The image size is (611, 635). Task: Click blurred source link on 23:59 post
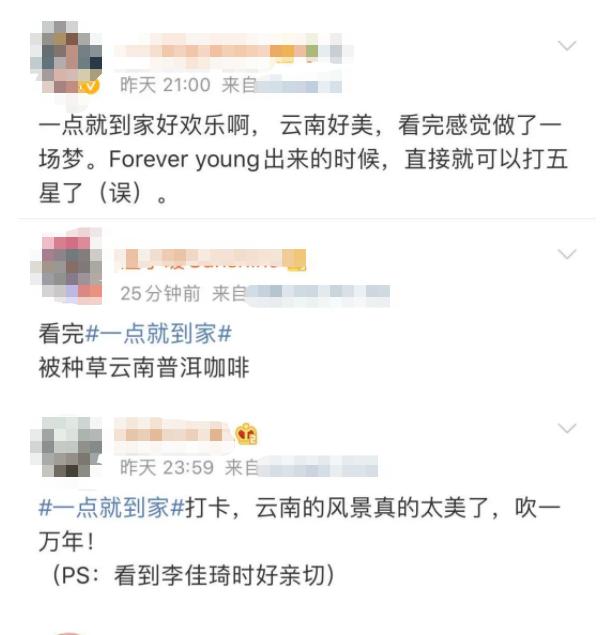318,468
